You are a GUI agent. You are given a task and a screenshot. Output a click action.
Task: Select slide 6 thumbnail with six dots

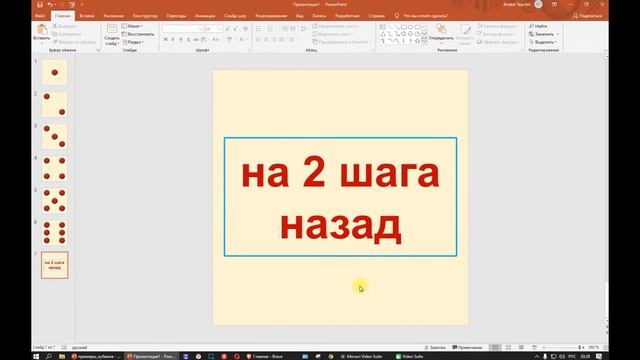click(54, 233)
